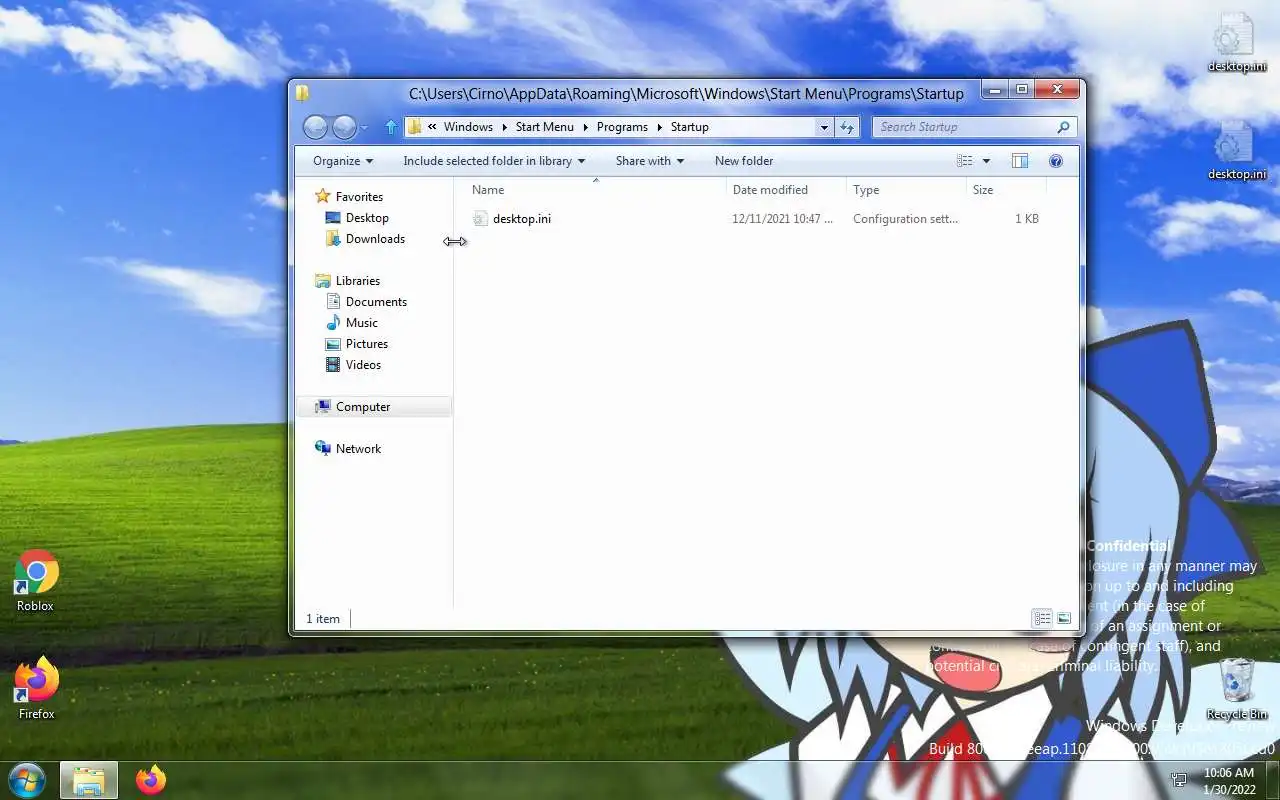Open the taskbar clock showing 10:06 AM
Viewport: 1280px width, 800px height.
pos(1229,780)
